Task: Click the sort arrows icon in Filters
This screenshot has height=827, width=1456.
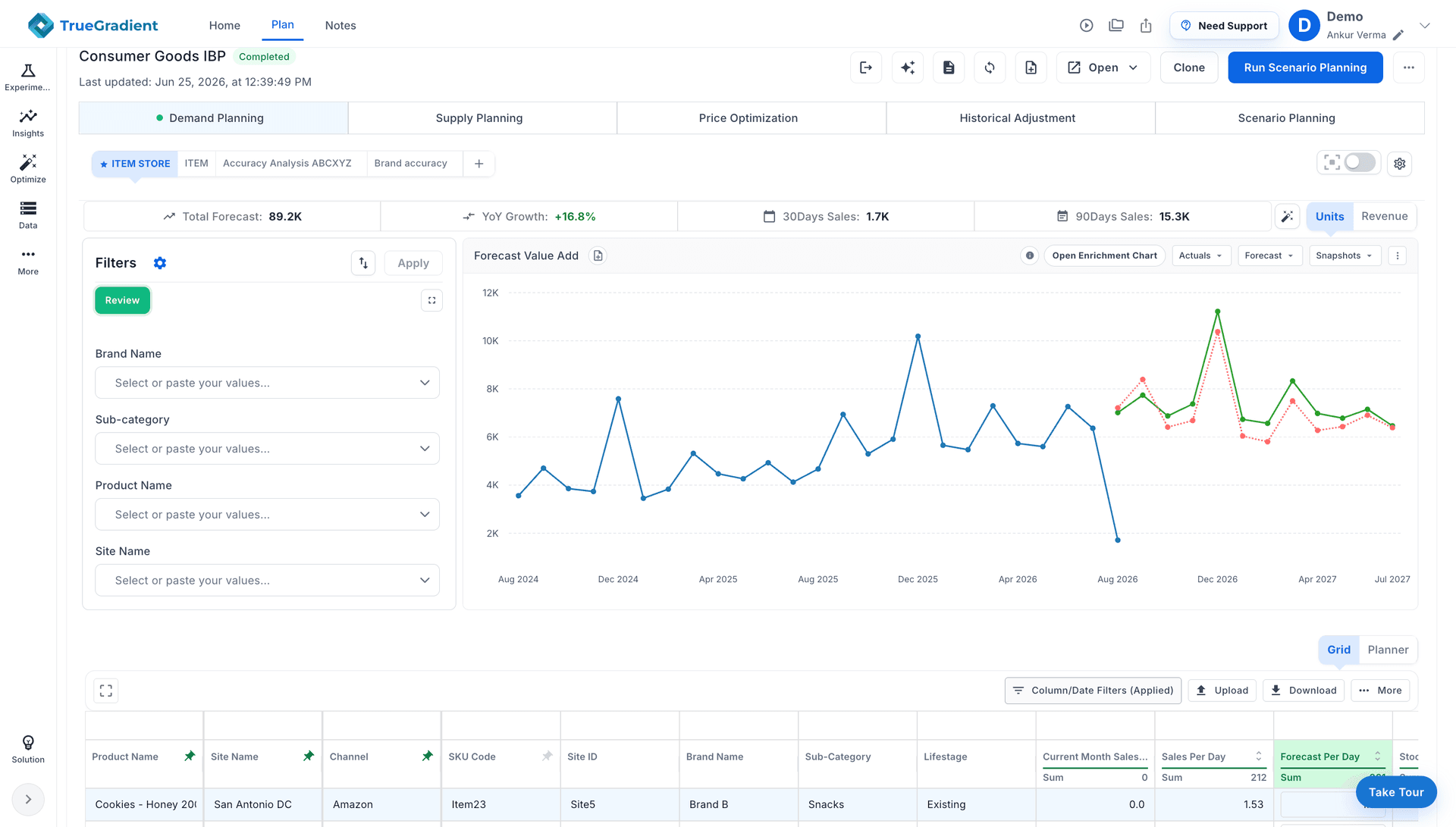Action: click(x=363, y=263)
